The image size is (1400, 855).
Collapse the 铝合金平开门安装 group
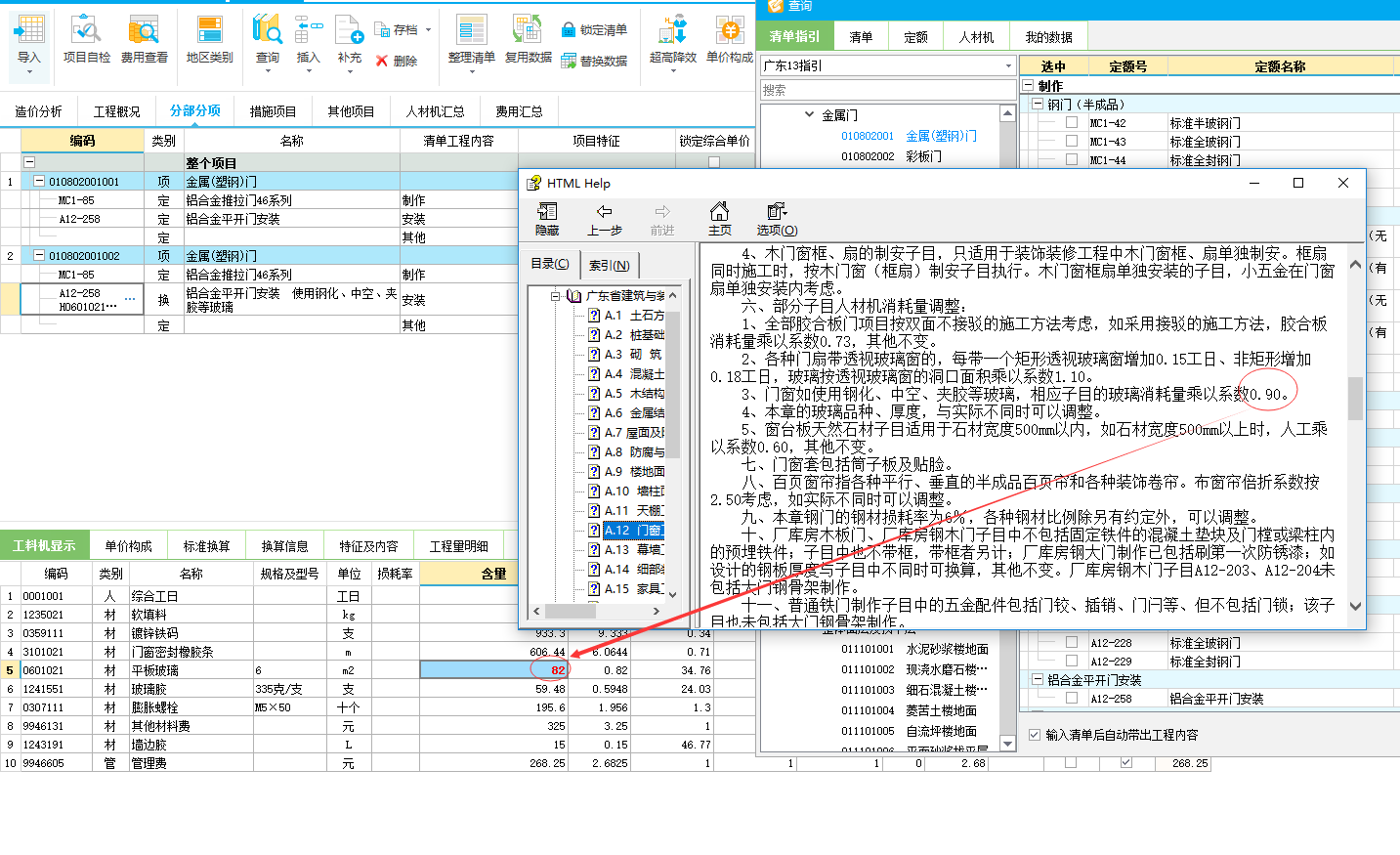click(1037, 679)
